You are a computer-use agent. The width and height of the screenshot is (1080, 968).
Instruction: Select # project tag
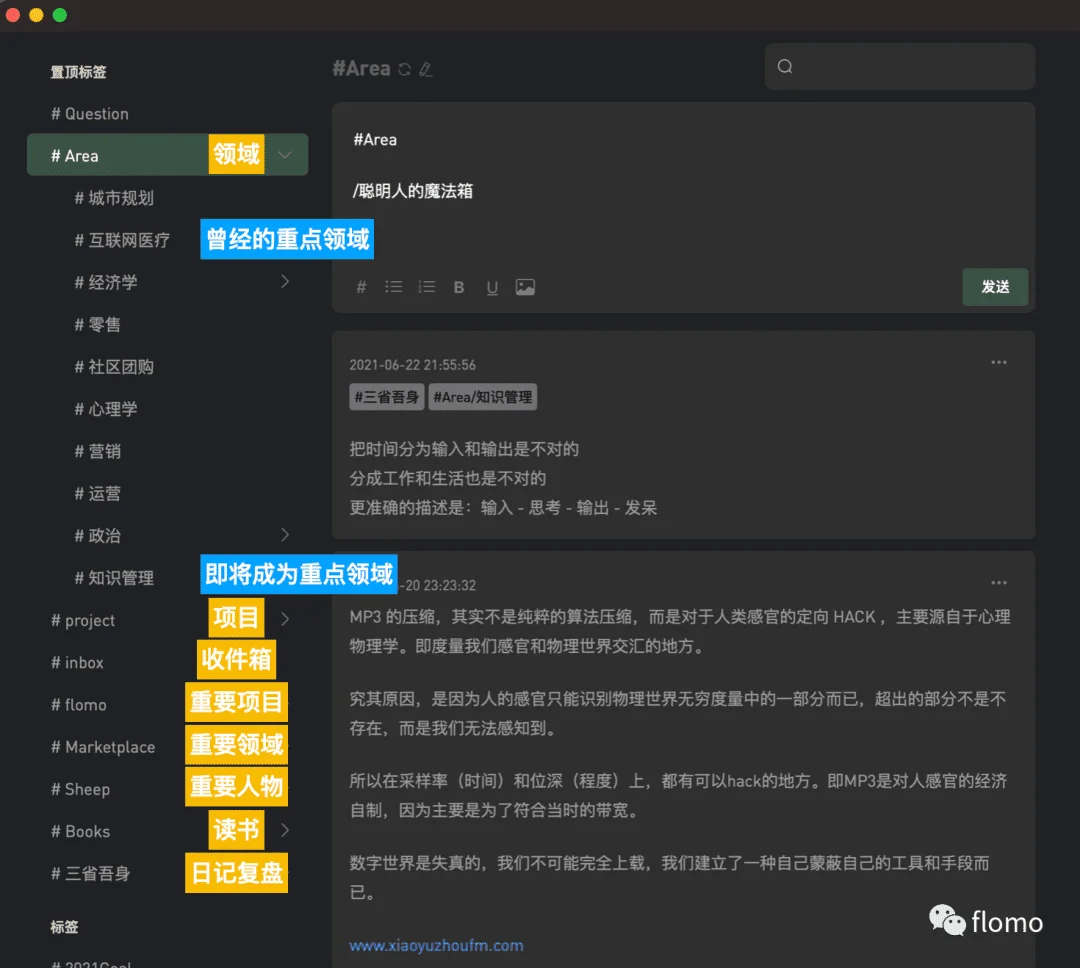[x=83, y=620]
